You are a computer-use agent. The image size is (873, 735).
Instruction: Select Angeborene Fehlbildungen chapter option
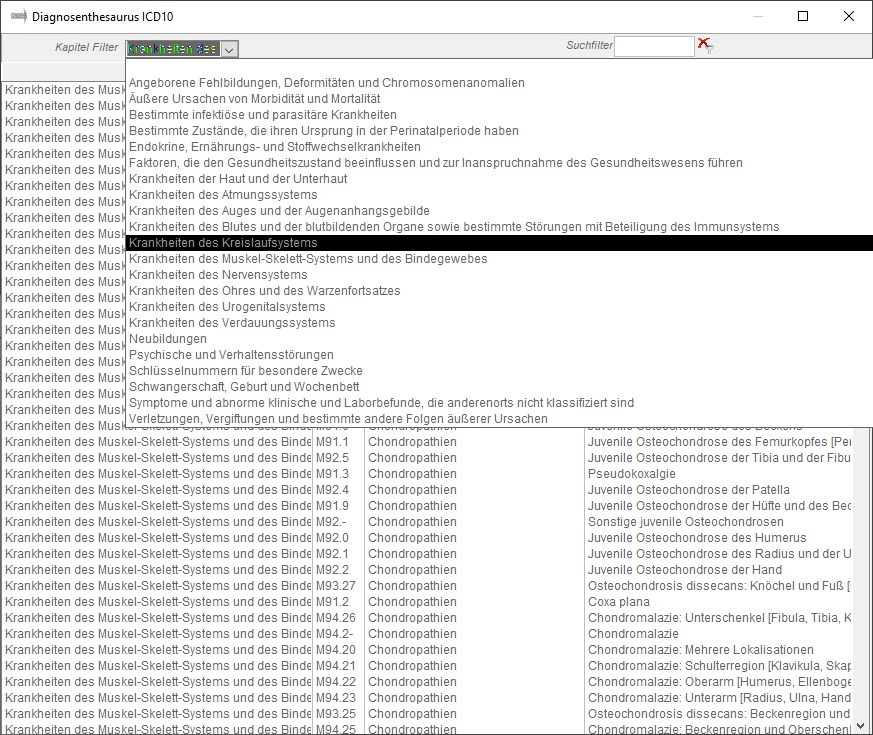(x=326, y=83)
